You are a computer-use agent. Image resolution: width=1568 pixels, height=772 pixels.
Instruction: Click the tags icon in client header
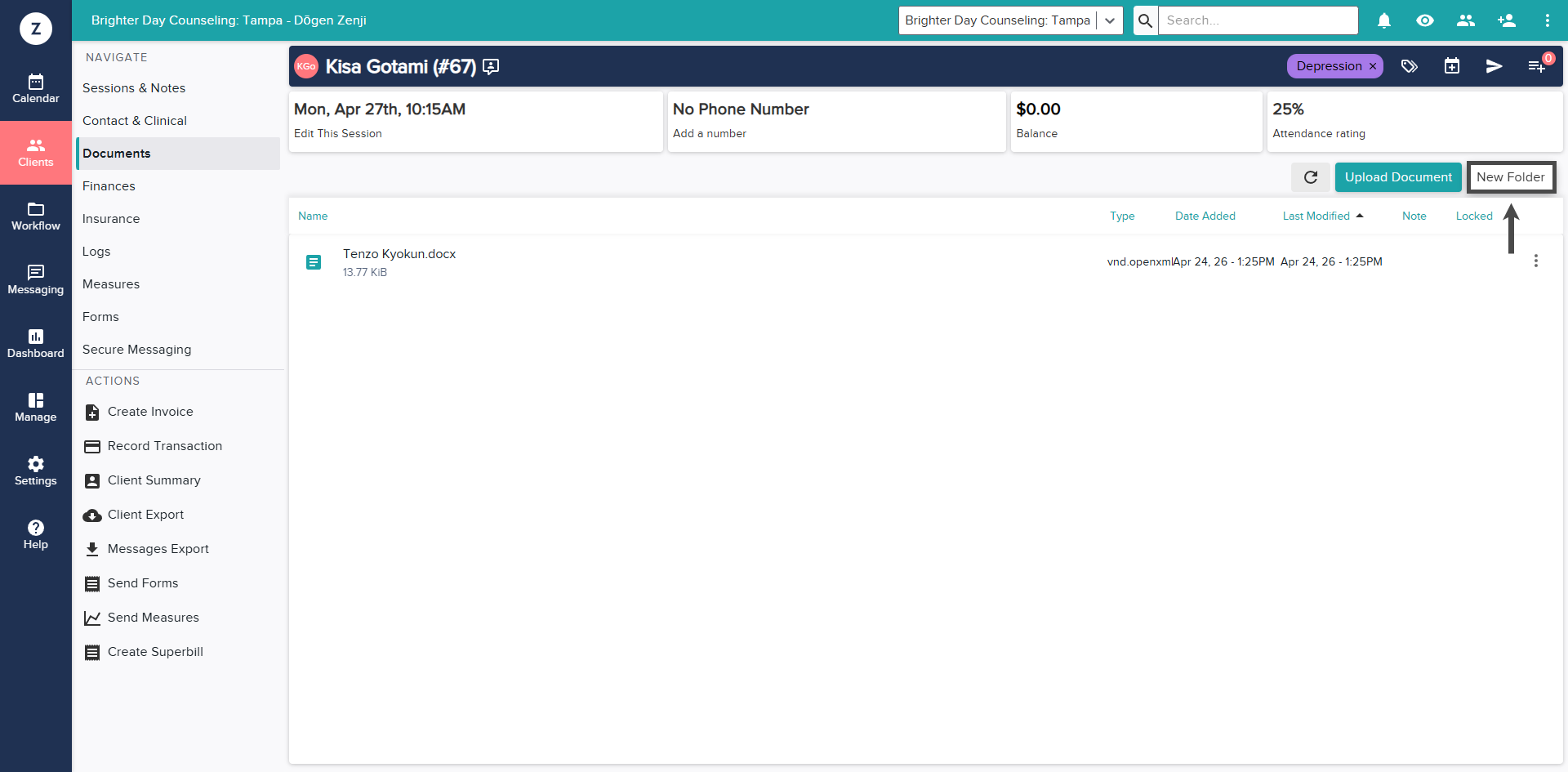[1410, 66]
